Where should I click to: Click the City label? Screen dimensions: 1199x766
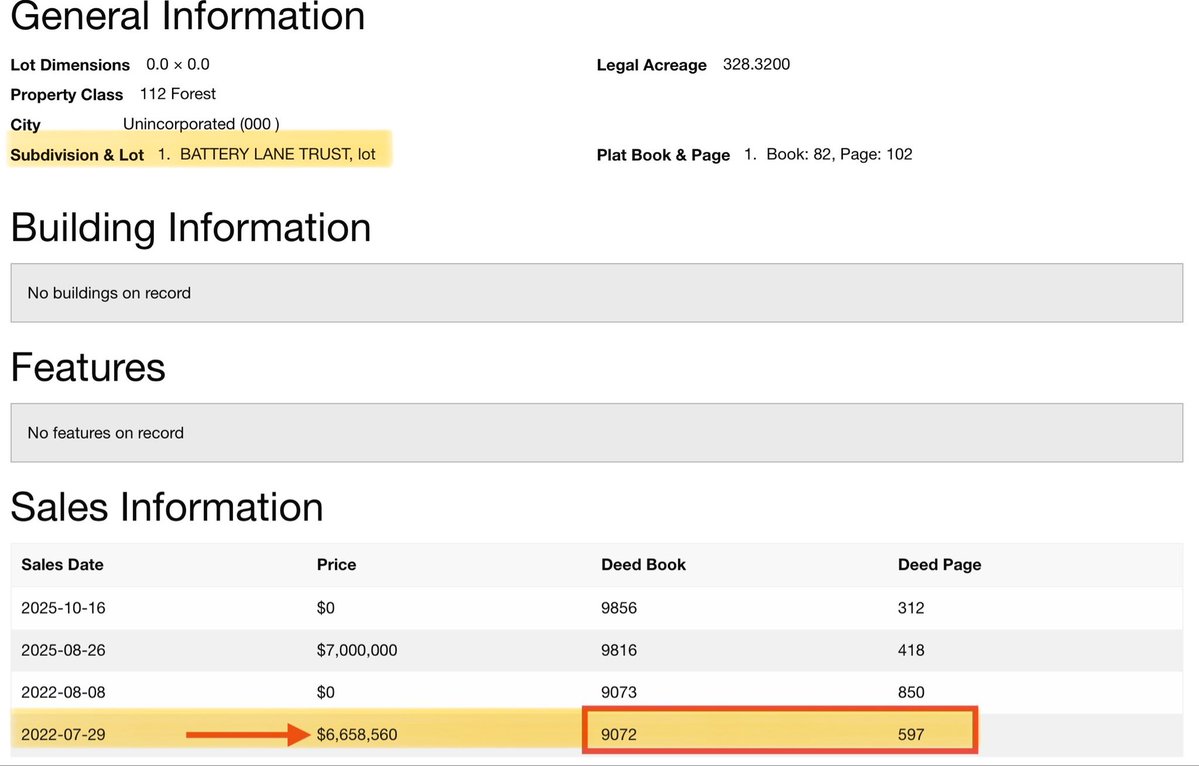(25, 125)
